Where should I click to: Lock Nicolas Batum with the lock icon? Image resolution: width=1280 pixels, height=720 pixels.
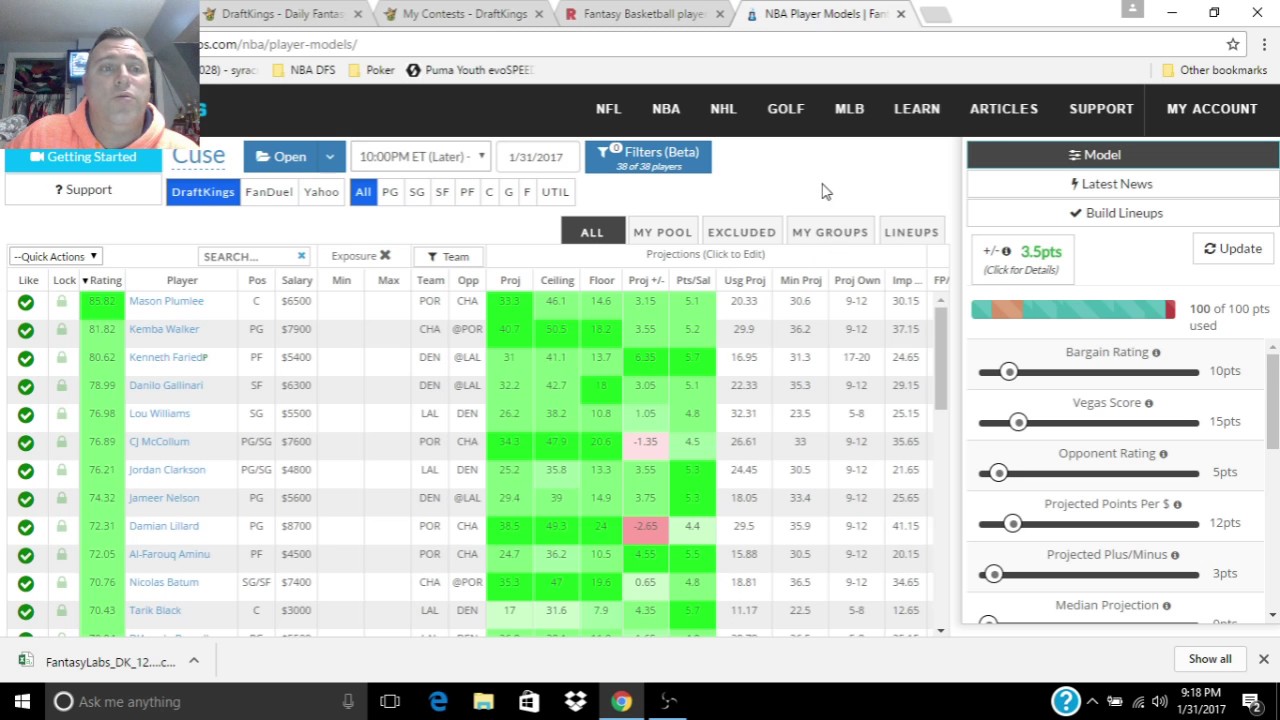(x=62, y=582)
